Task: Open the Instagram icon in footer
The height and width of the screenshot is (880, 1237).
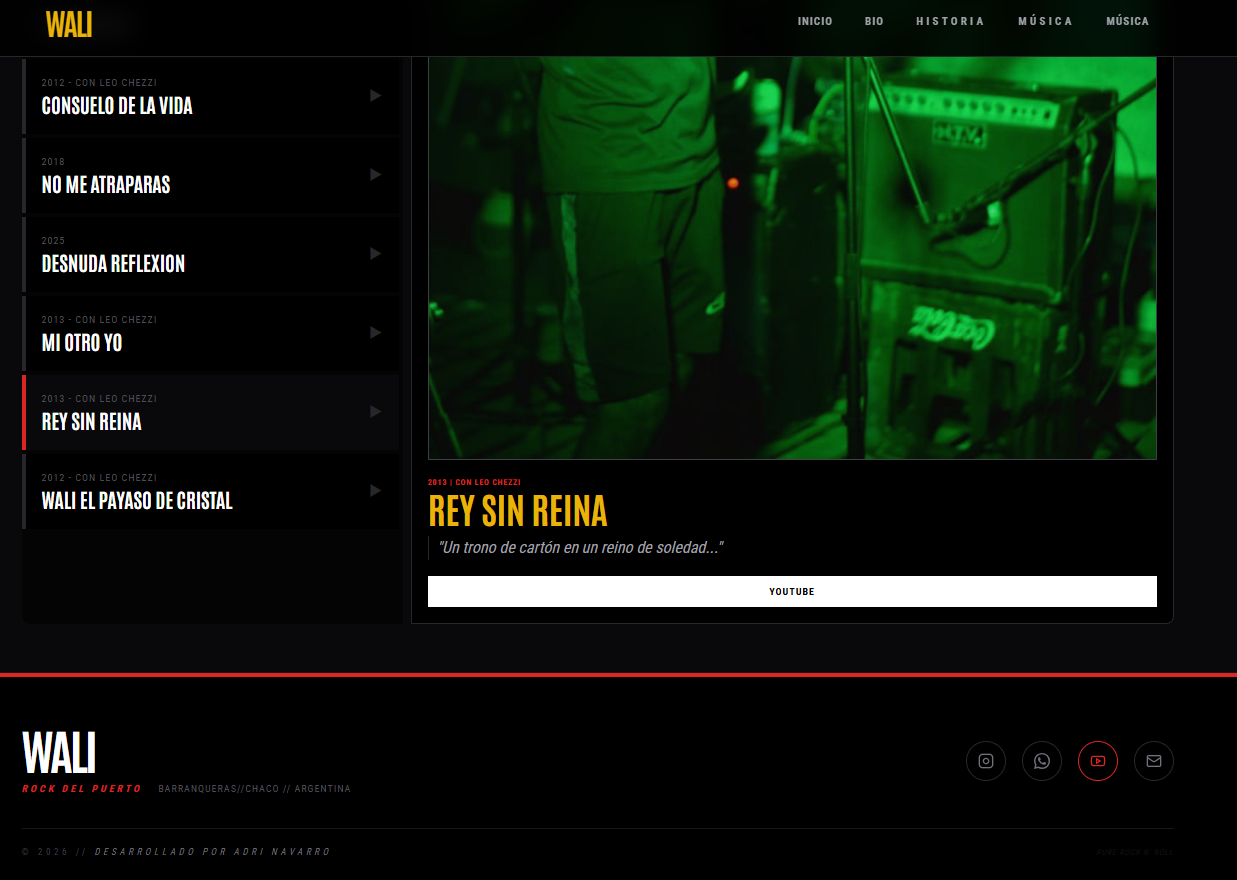Action: tap(985, 761)
